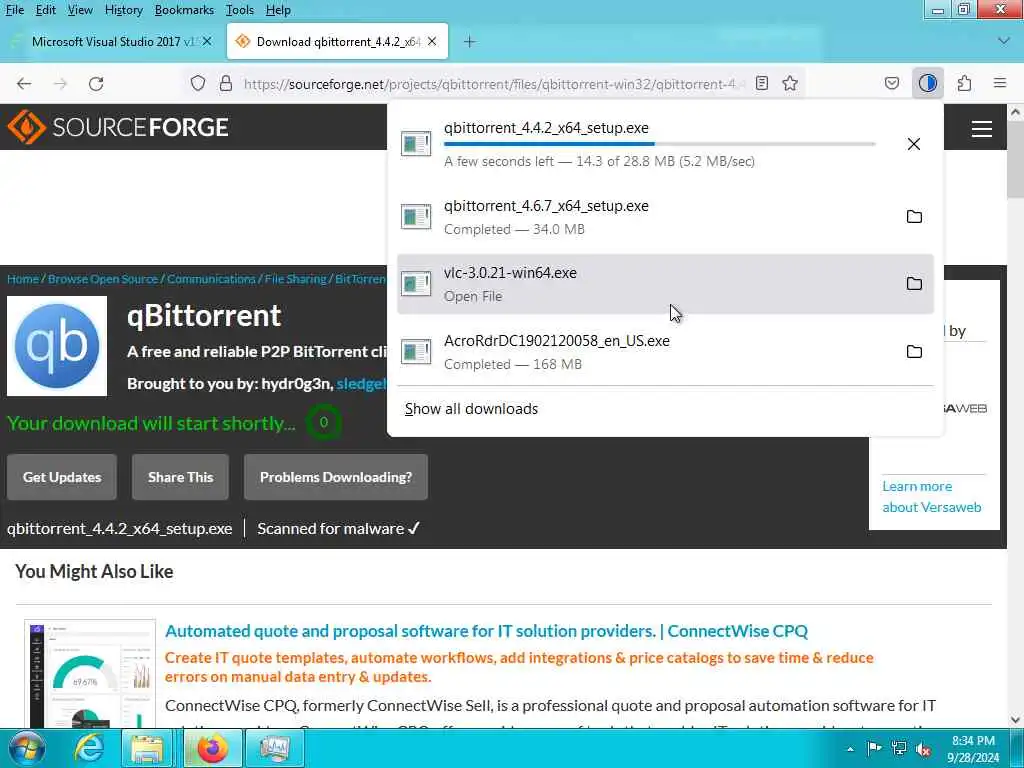Click the qbittorrent_4.4.2 file type icon

click(416, 144)
